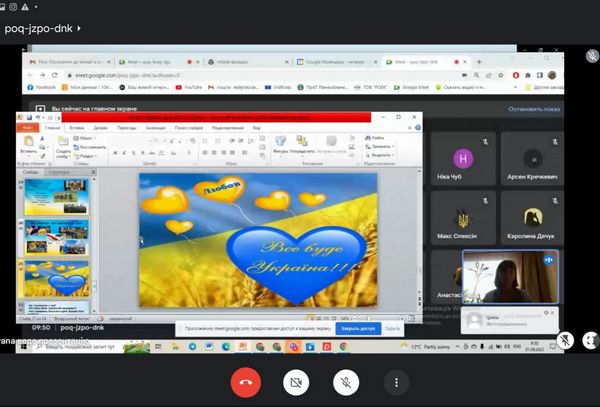600x407 pixels.
Task: Open the Фигуры shapes gallery
Action: click(x=280, y=145)
